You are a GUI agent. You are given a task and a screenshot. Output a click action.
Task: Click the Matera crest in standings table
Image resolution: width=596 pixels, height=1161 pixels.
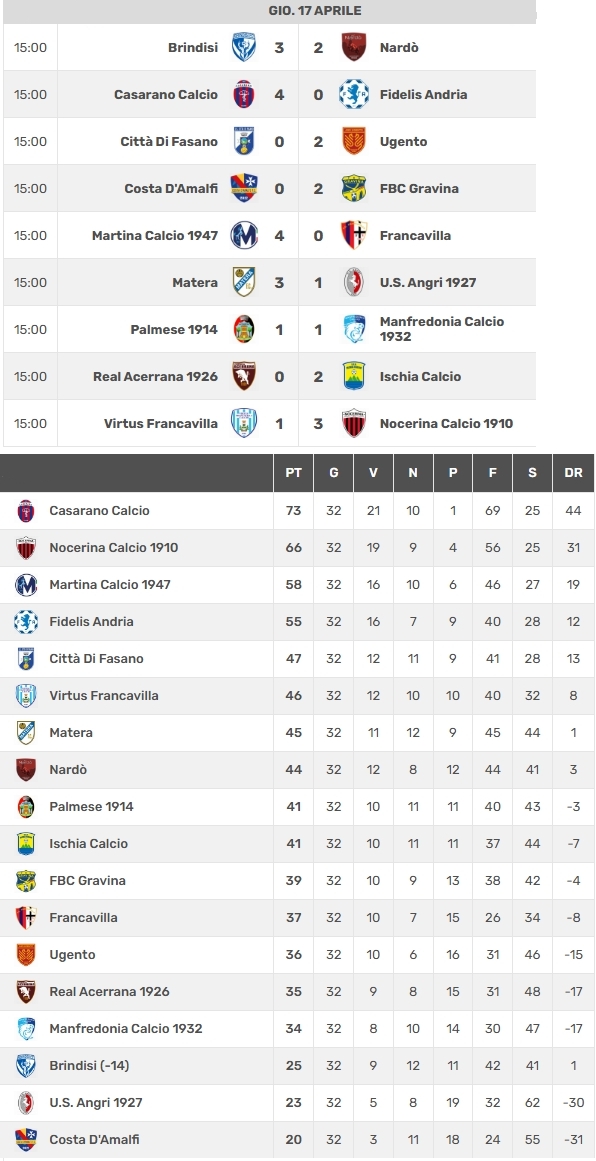(x=26, y=732)
